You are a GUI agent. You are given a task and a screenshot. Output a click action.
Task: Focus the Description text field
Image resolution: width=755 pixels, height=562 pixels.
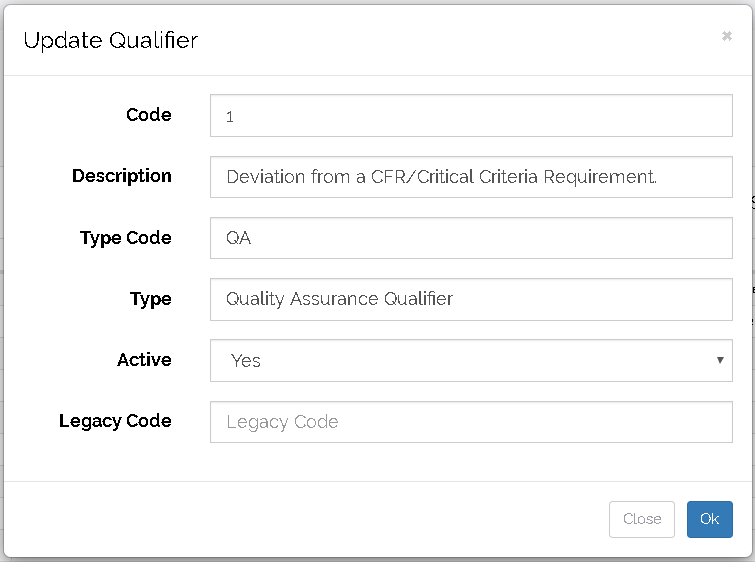pos(471,177)
